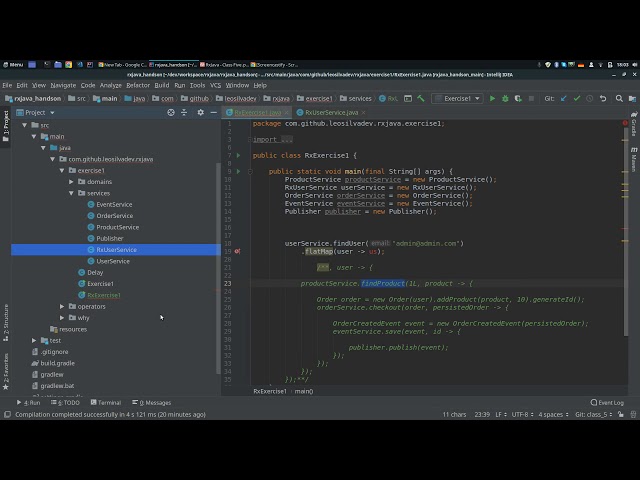Open the VCS menu
This screenshot has width=640, height=480.
pyautogui.click(x=215, y=85)
